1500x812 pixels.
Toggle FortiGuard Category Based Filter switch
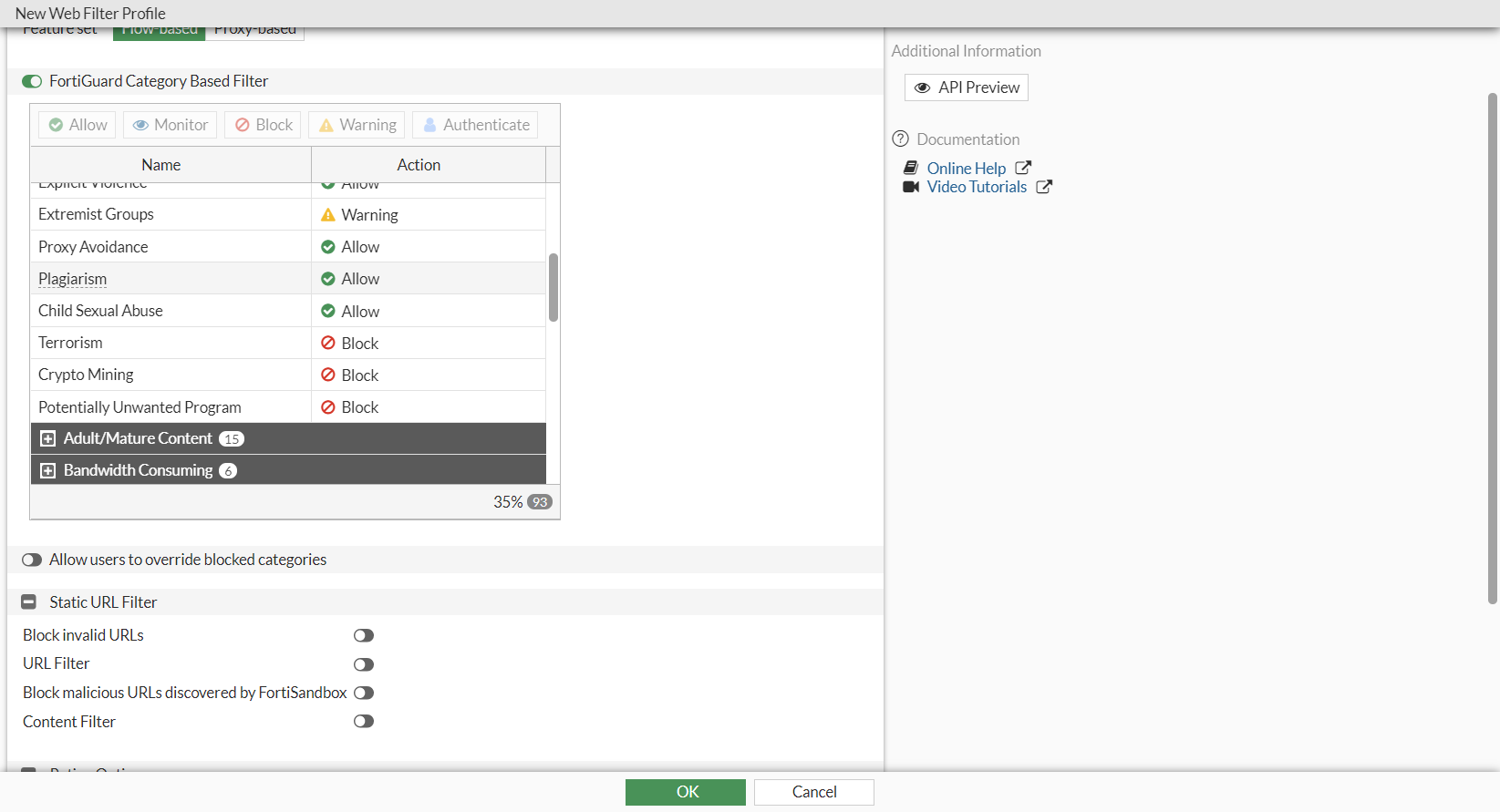coord(32,82)
